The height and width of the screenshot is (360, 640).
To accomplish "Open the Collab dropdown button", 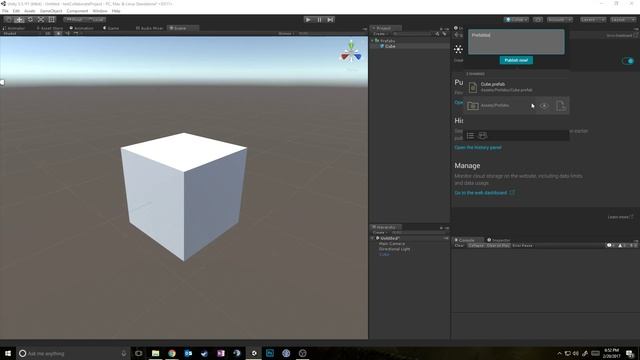I will point(516,20).
